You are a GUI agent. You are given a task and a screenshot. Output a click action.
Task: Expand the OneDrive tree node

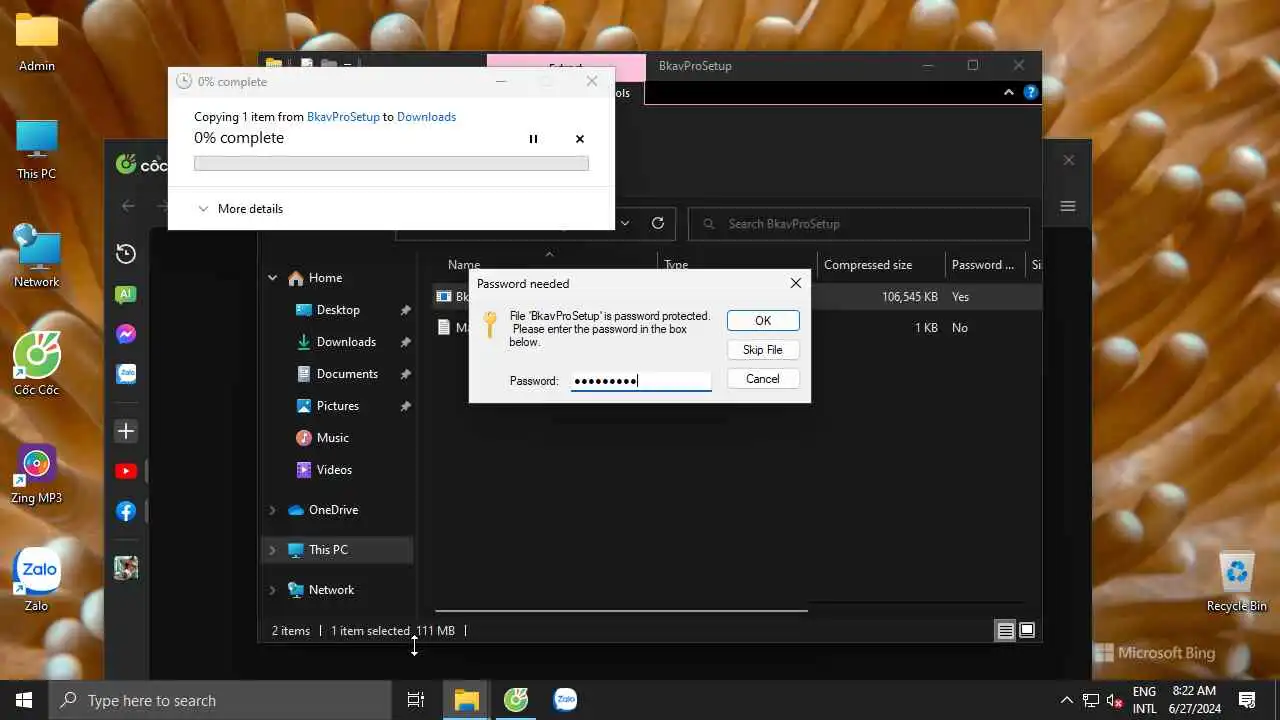click(x=272, y=510)
